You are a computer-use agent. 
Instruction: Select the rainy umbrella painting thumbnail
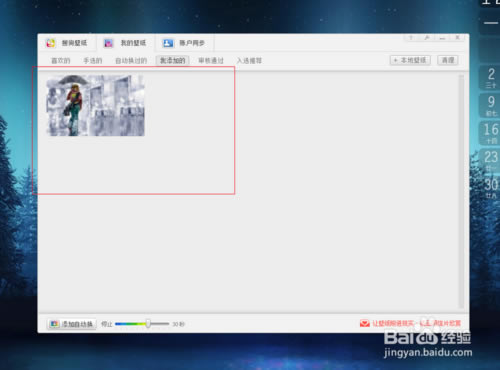coord(95,105)
